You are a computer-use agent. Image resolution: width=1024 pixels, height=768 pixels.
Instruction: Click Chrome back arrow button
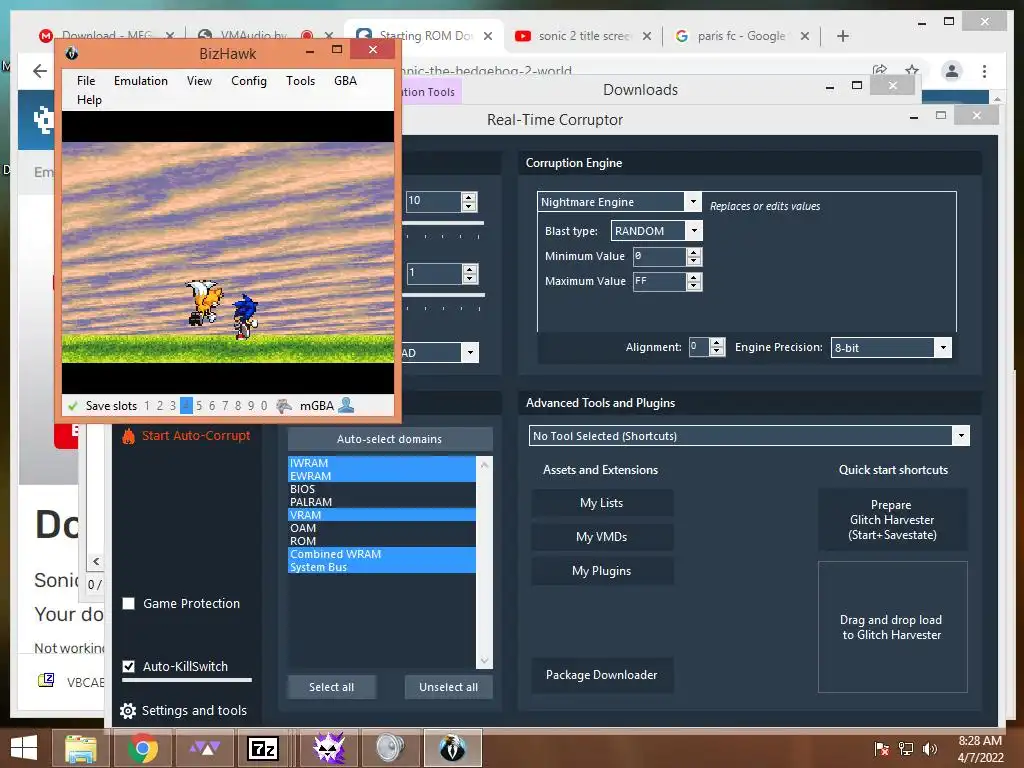40,71
